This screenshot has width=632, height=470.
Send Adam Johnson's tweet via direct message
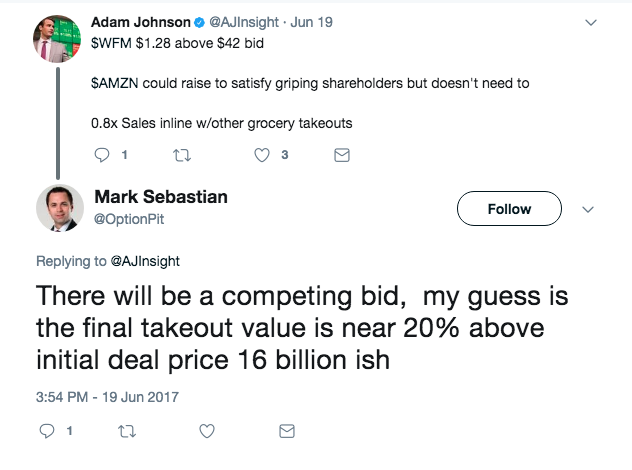(342, 155)
